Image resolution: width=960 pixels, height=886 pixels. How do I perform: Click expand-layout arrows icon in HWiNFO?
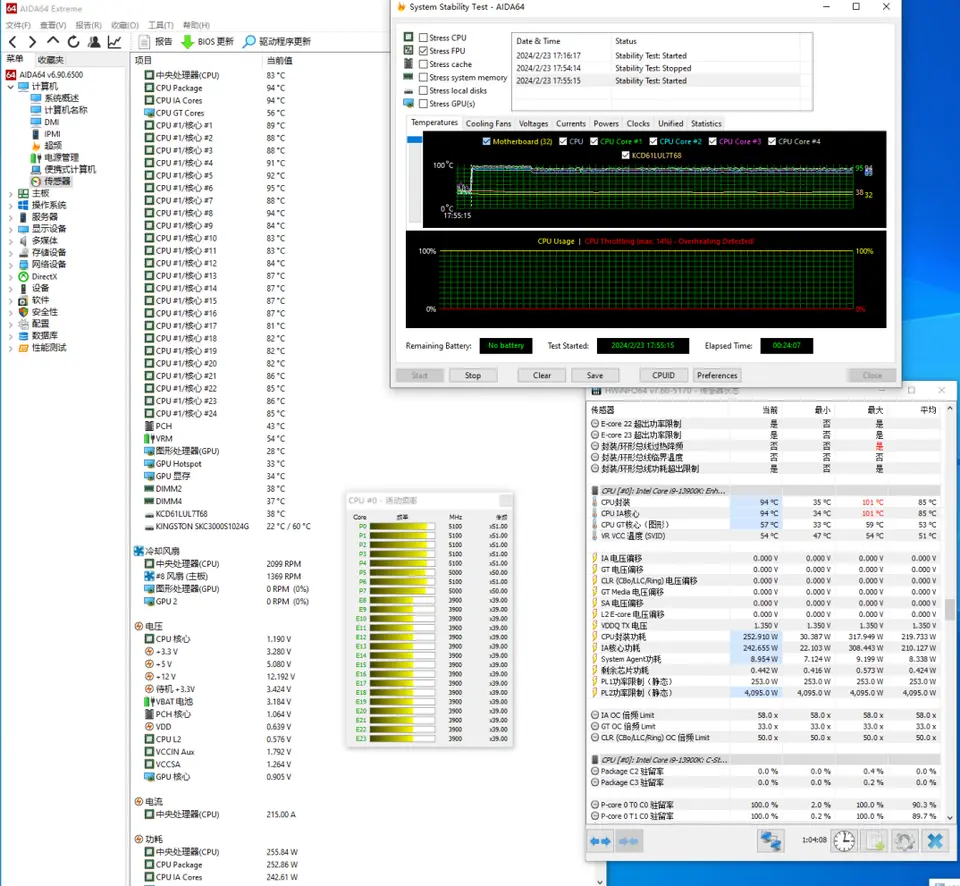point(600,841)
